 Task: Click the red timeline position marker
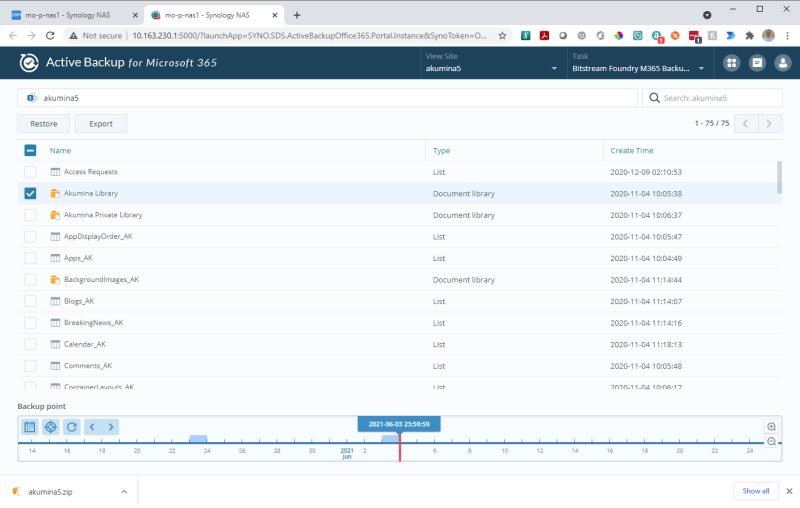[399, 447]
